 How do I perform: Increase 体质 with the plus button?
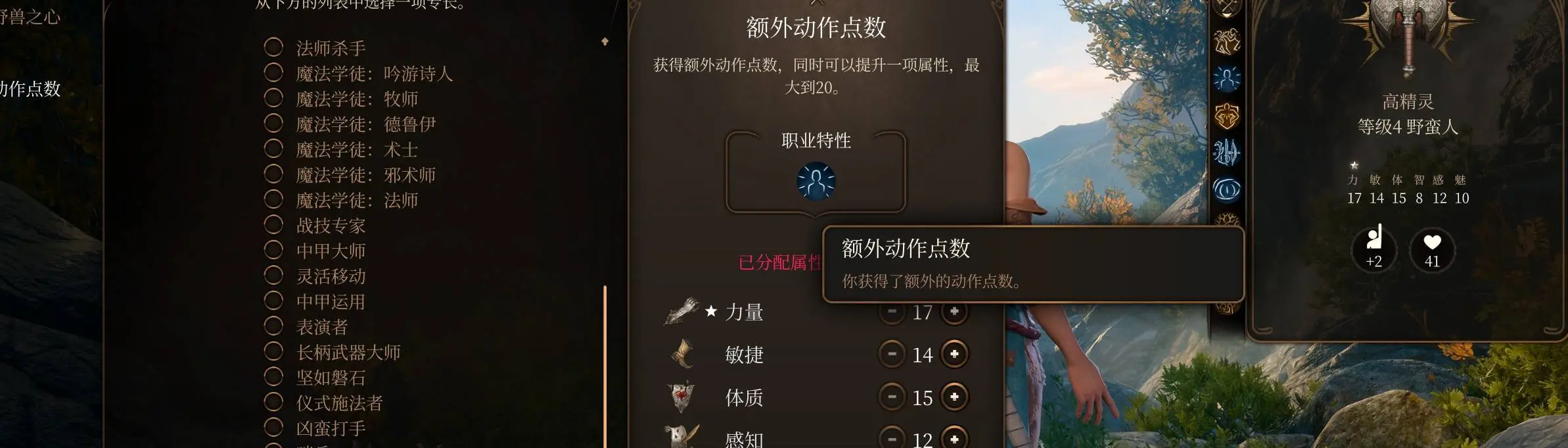pyautogui.click(x=954, y=397)
